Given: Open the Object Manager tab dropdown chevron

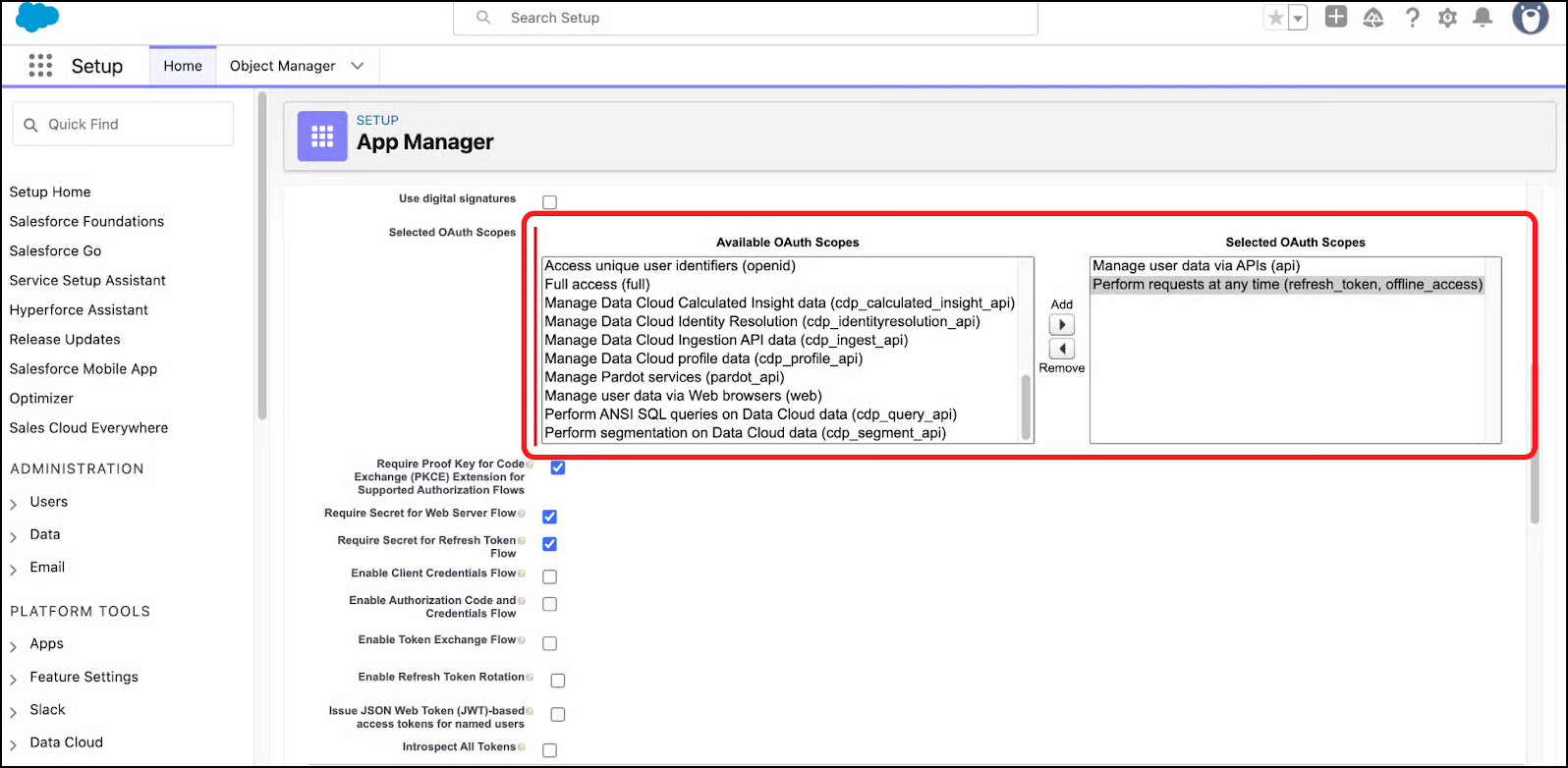Looking at the screenshot, I should click(358, 66).
